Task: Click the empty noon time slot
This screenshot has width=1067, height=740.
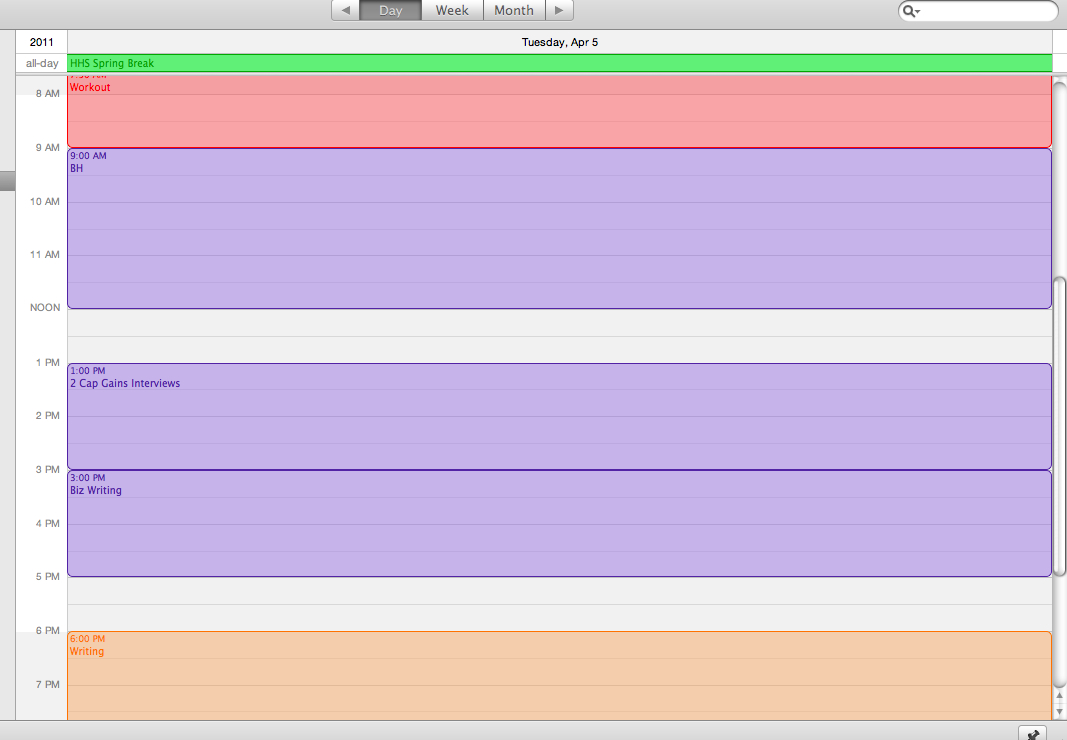Action: click(x=559, y=336)
